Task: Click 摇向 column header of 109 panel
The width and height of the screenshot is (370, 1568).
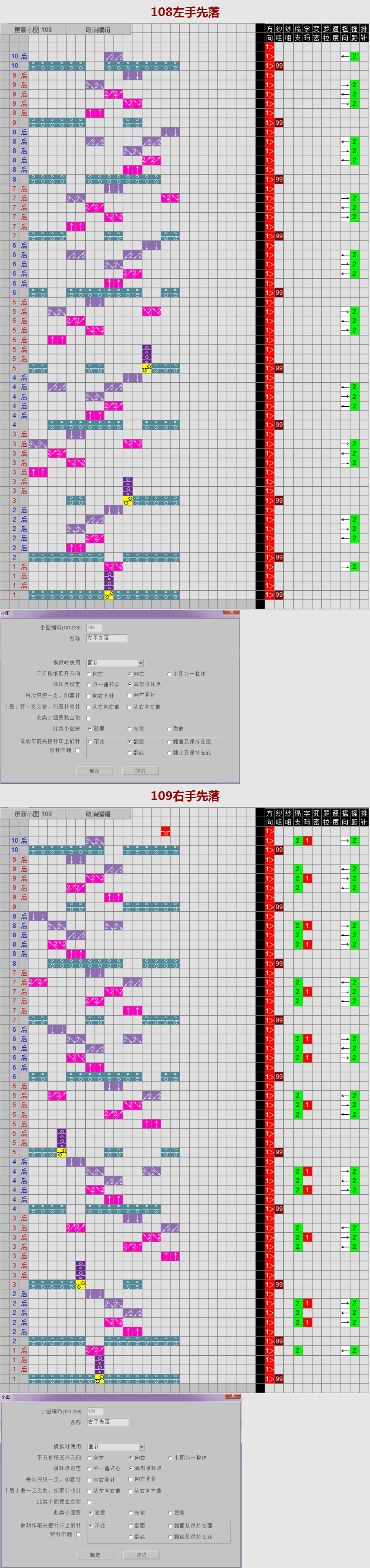Action: (x=345, y=817)
